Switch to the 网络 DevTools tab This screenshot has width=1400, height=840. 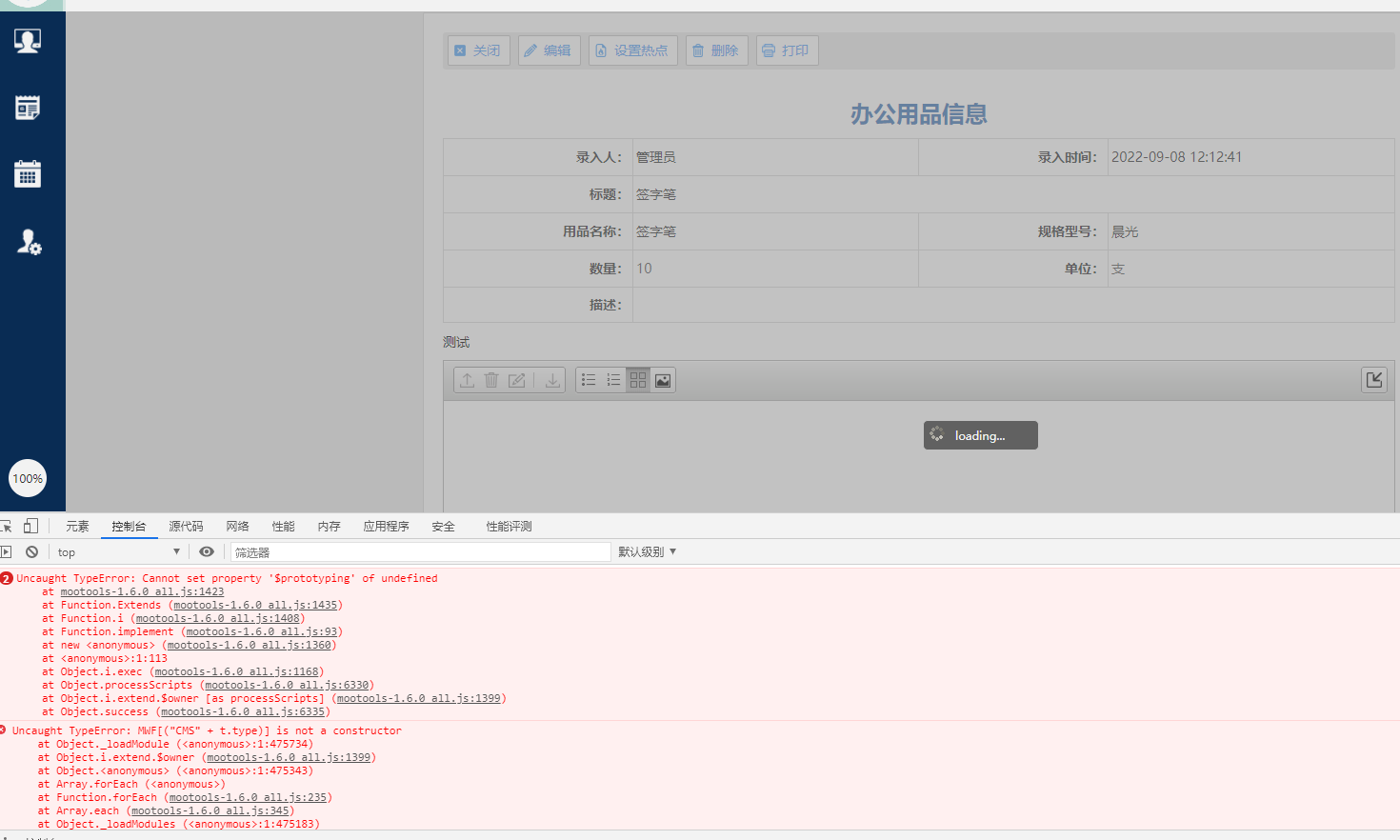tap(237, 525)
